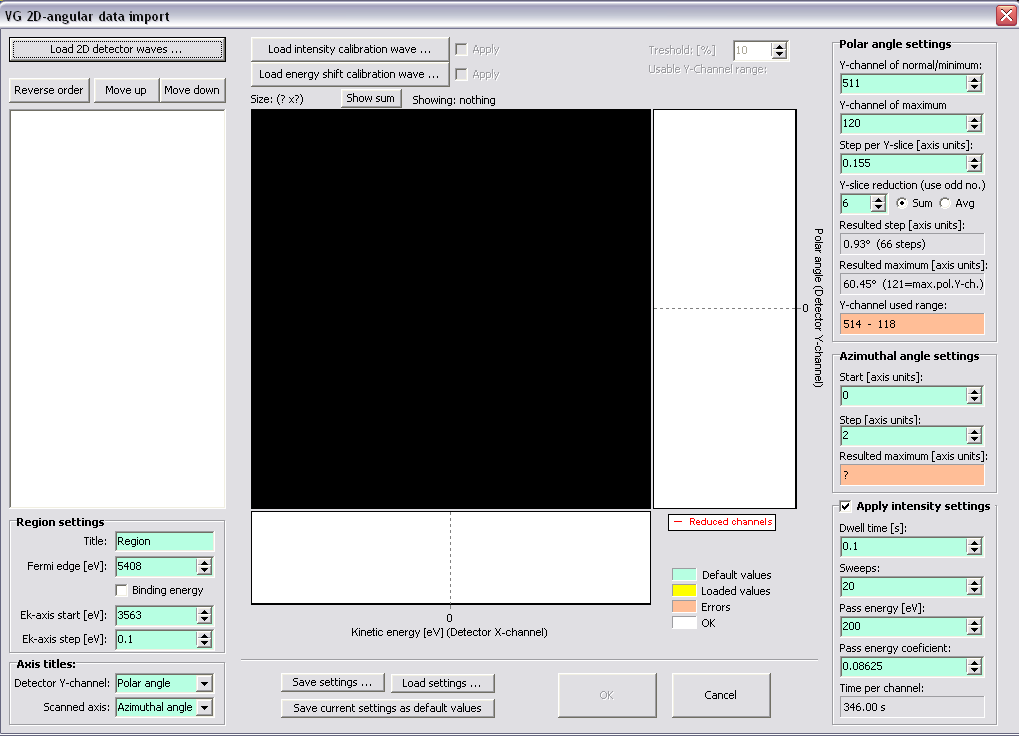Edit Y-channel of normal/minimum field
1019x736 pixels.
[x=903, y=83]
